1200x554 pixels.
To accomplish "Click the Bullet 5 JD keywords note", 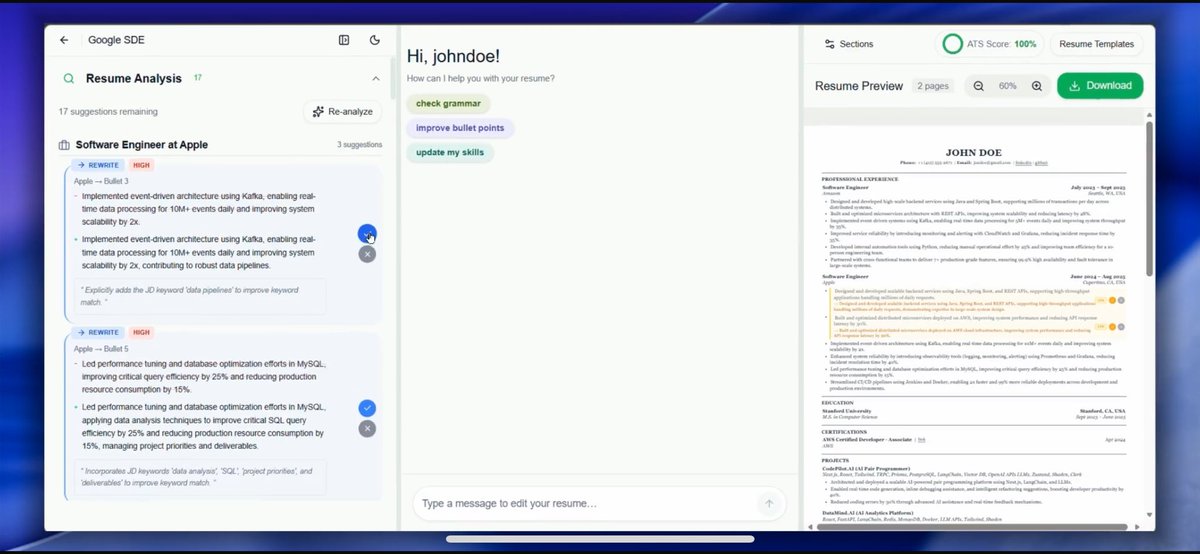I will point(200,476).
